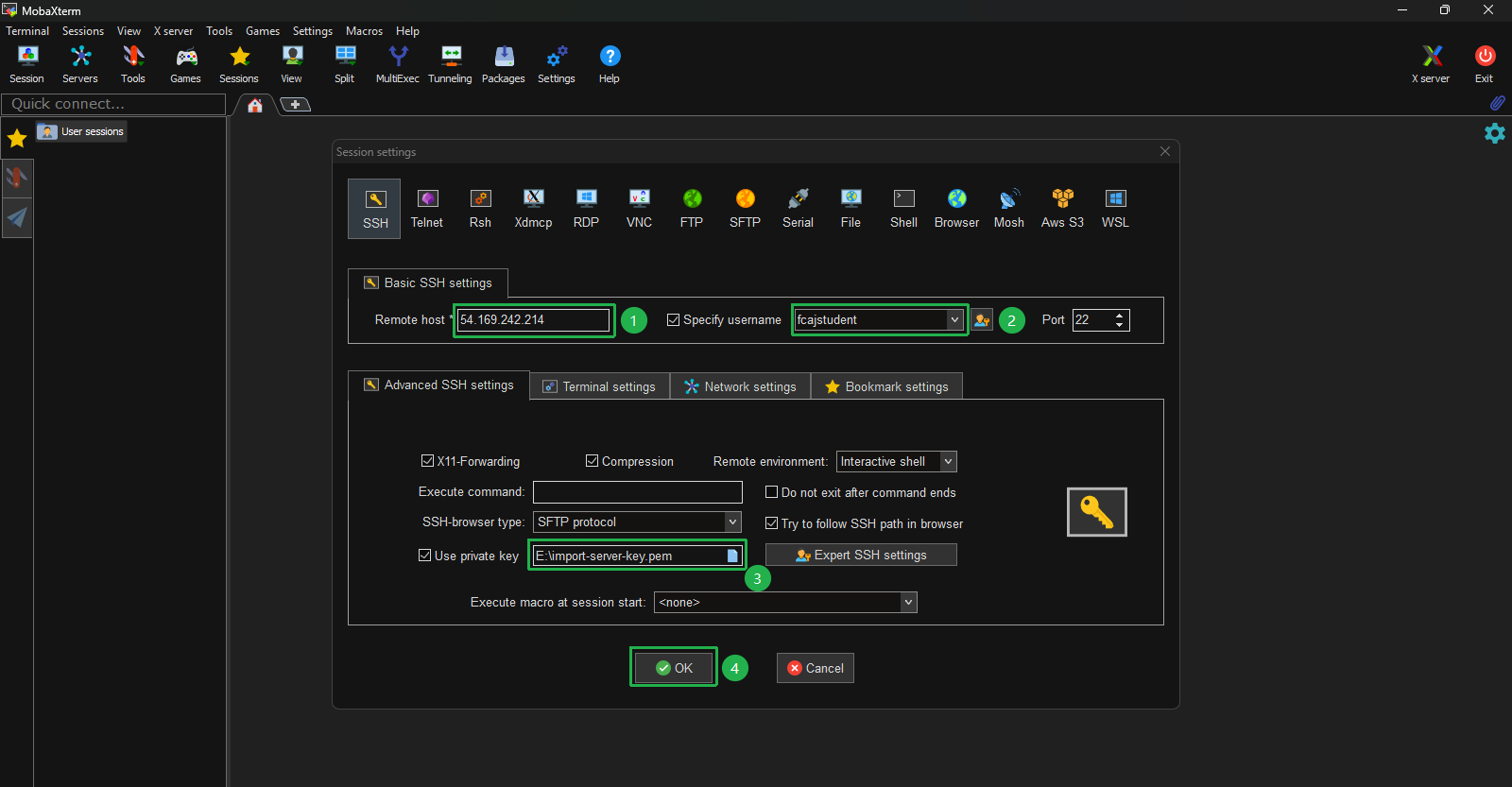Confirm session with OK button
Viewport: 1512px width, 787px height.
click(x=674, y=668)
